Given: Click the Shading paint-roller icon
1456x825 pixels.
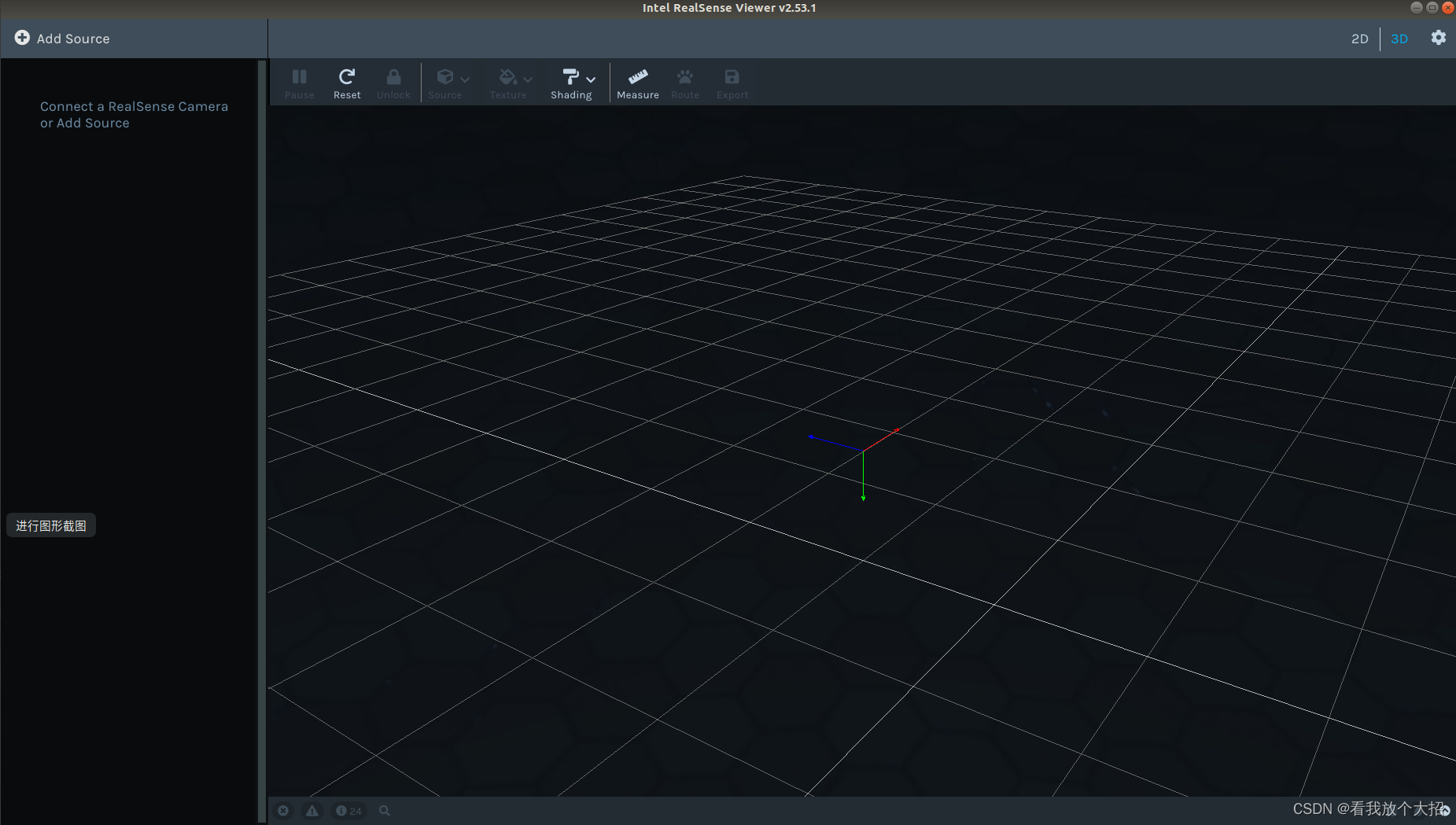Looking at the screenshot, I should coord(571,76).
